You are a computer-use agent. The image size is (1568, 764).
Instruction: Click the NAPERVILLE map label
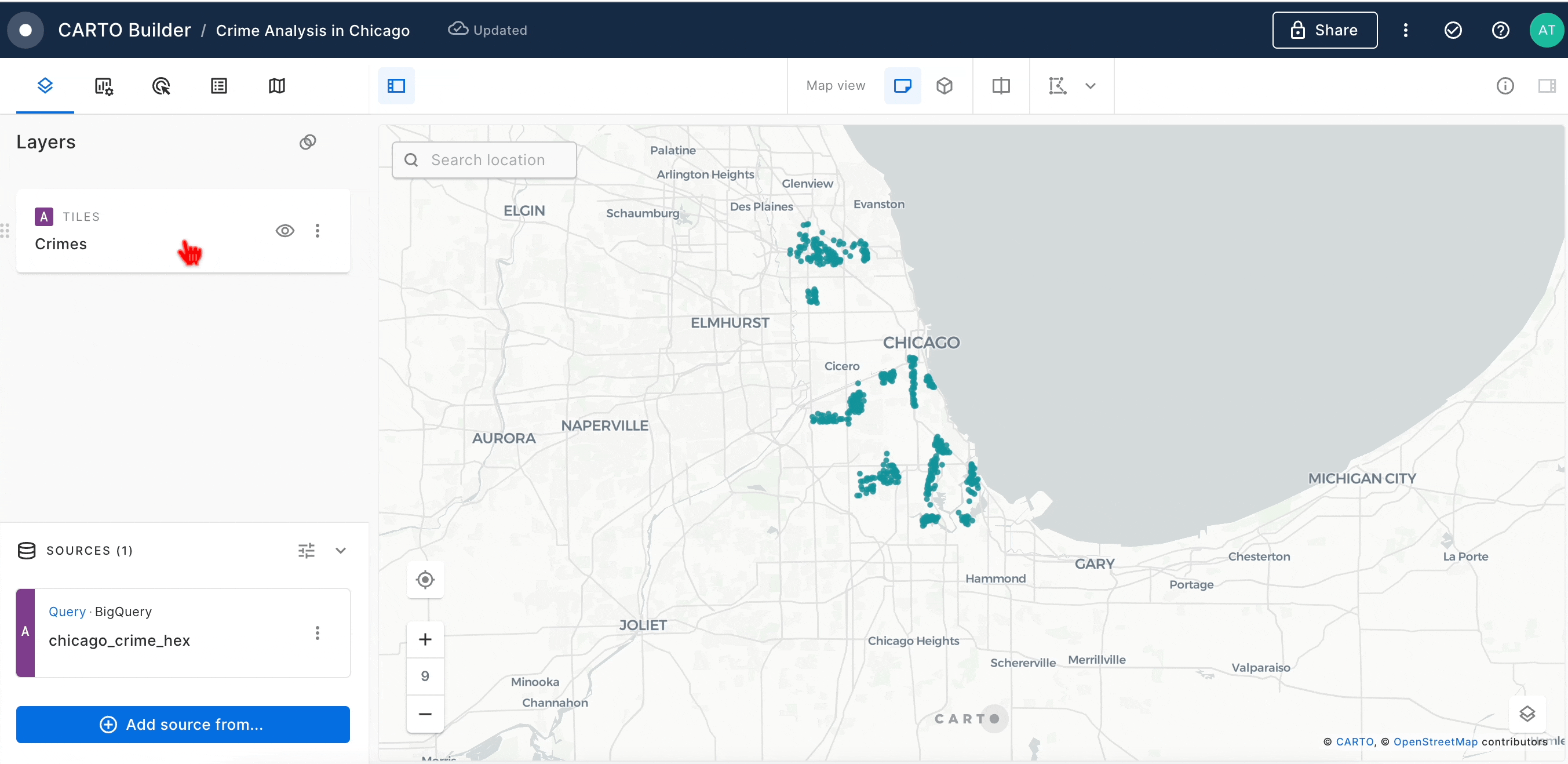pyautogui.click(x=604, y=425)
